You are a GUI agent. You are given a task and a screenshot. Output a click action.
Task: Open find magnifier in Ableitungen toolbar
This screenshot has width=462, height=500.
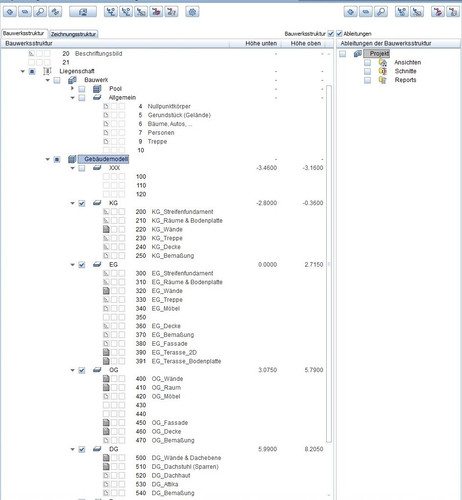point(381,12)
